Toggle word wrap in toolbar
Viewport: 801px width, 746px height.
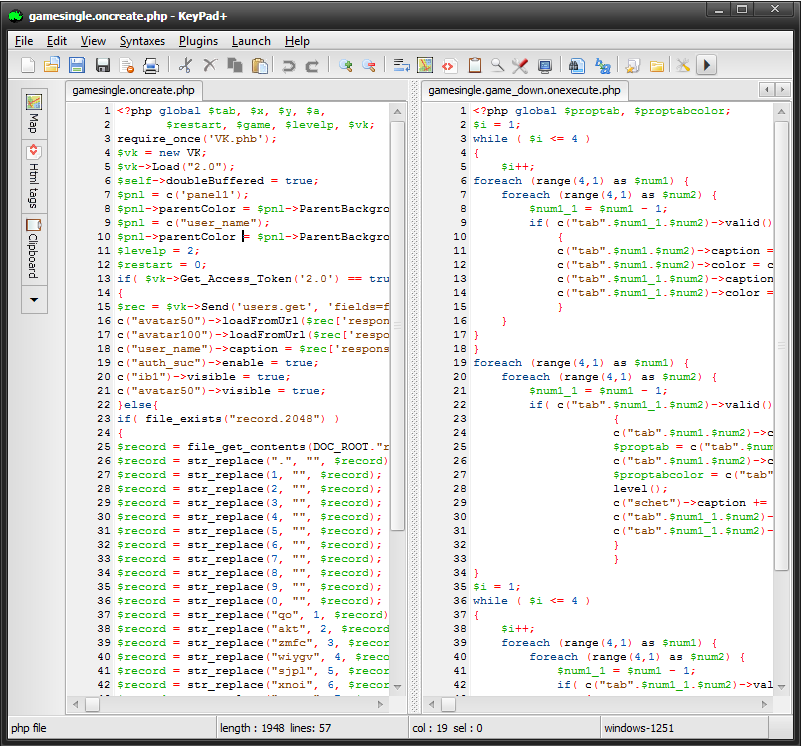(400, 66)
